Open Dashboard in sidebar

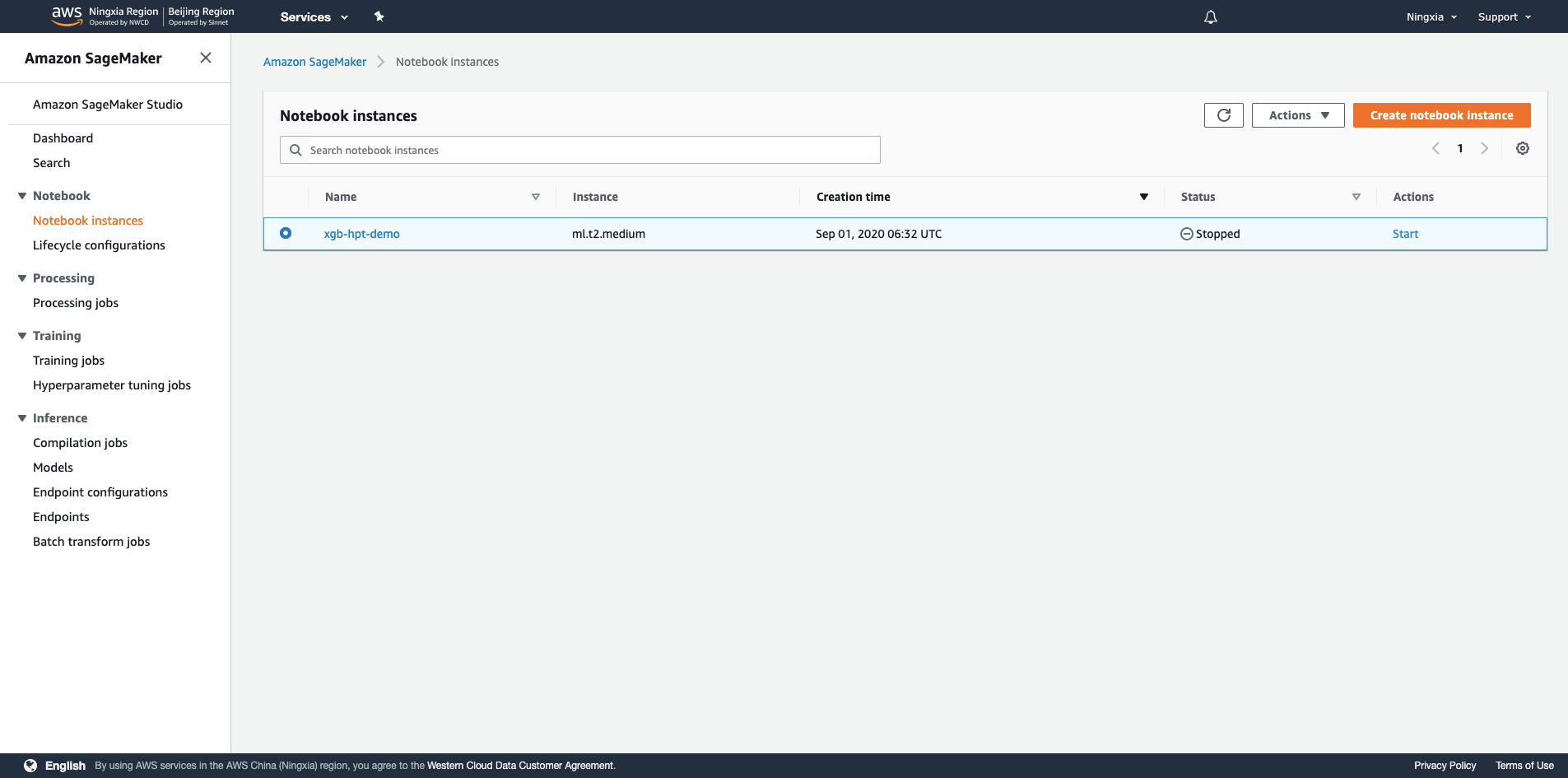(x=63, y=138)
